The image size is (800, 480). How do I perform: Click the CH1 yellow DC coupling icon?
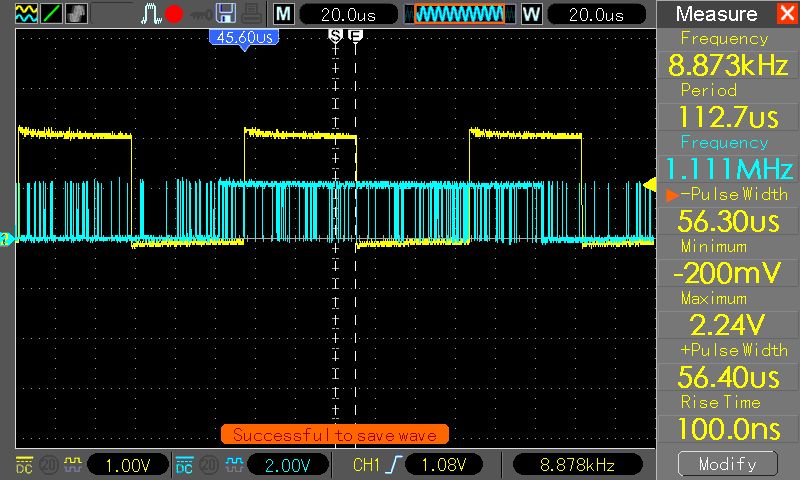coord(25,464)
